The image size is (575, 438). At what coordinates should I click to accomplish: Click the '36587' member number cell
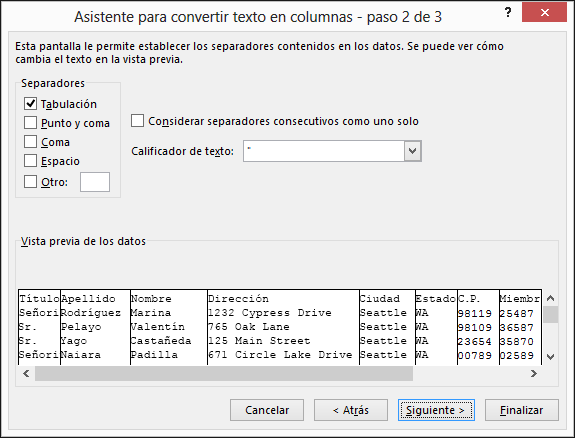click(x=517, y=328)
